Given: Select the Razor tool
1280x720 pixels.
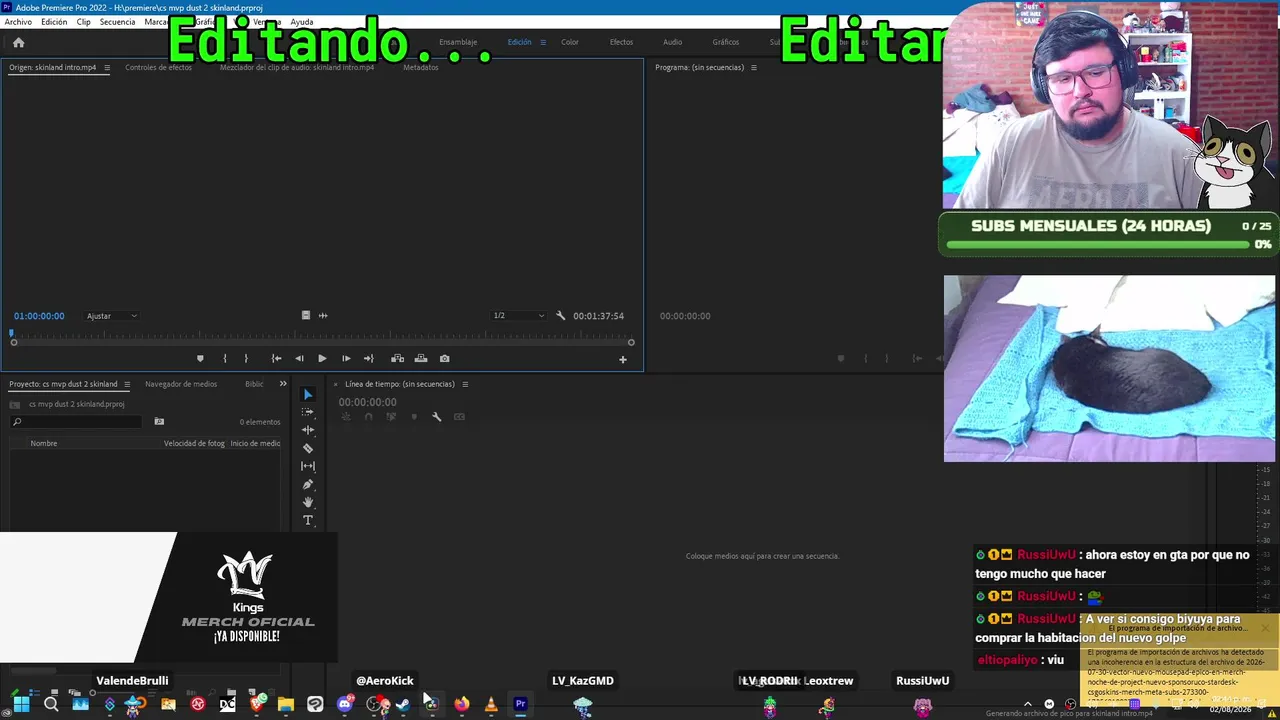Looking at the screenshot, I should (308, 448).
